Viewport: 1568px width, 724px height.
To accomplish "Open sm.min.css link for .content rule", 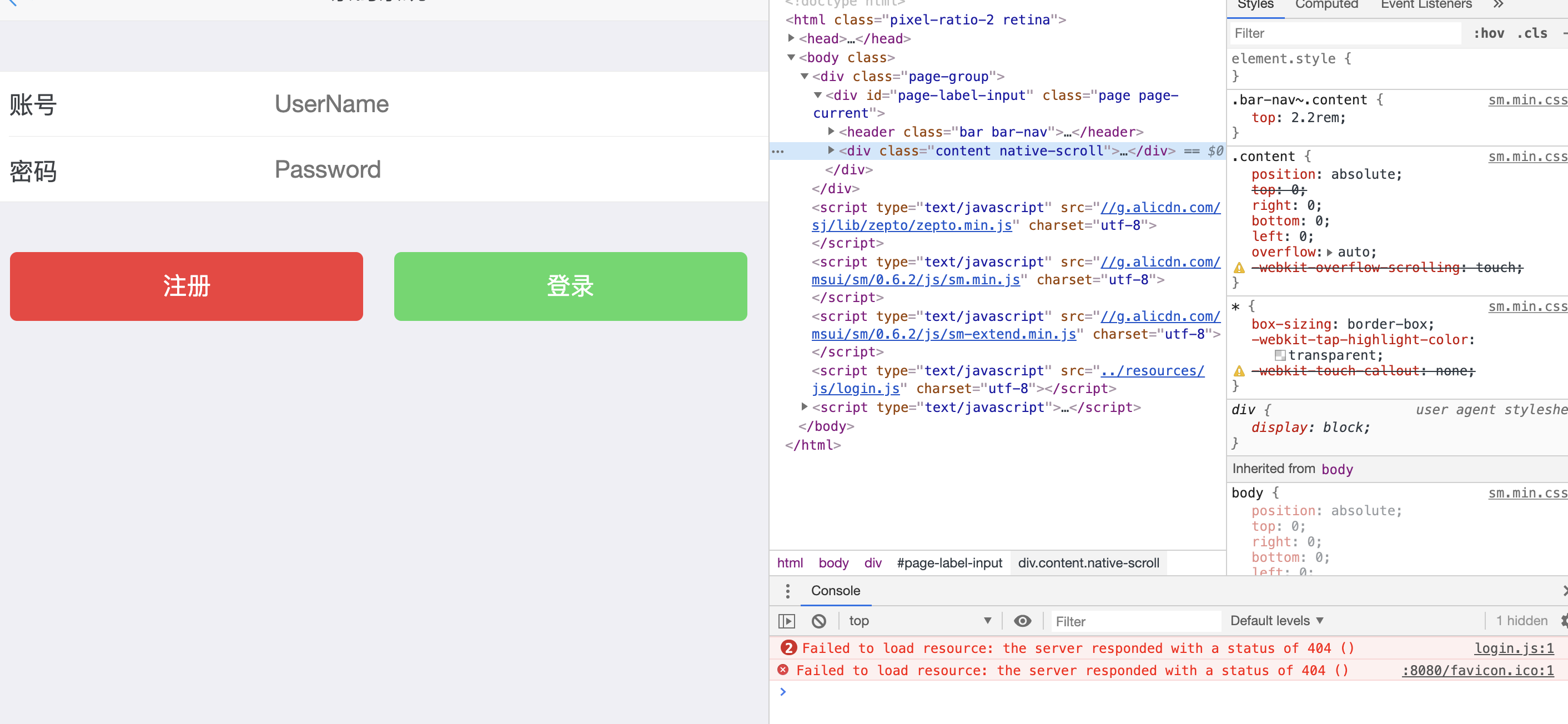I will point(1528,157).
